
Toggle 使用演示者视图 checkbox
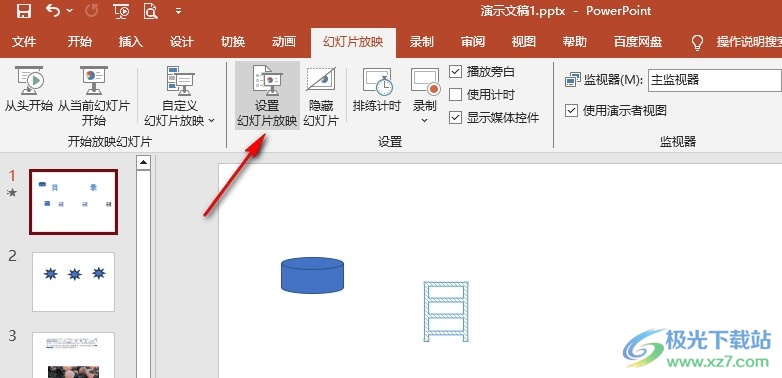point(572,110)
